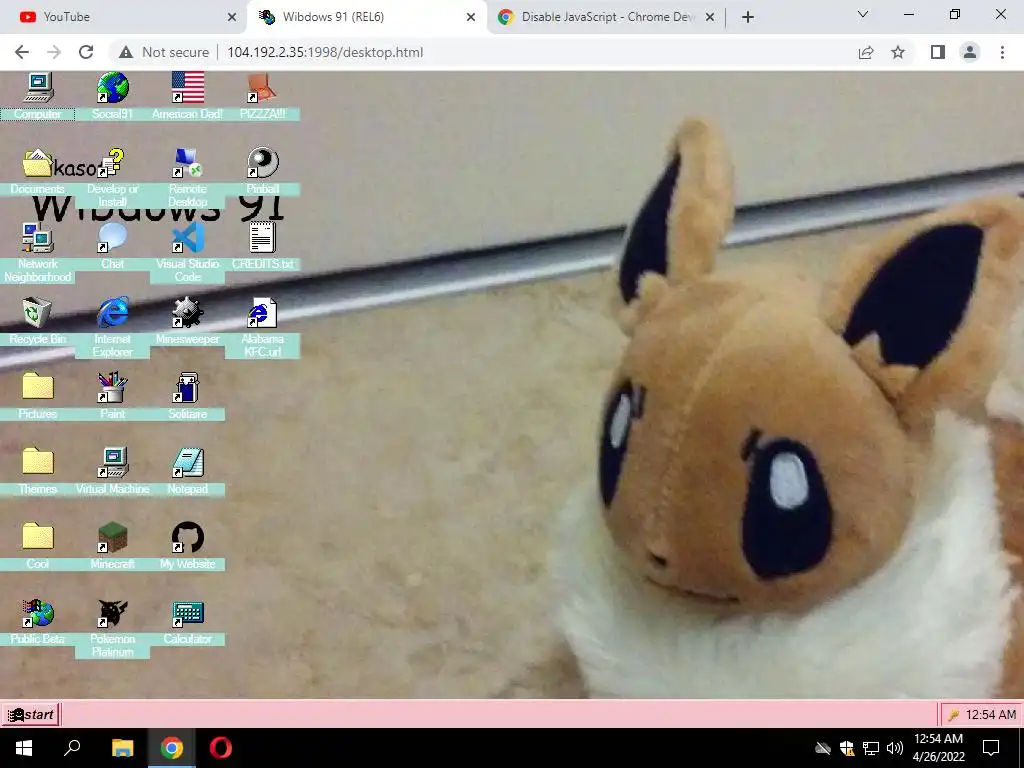
Task: Close the YouTube tab
Action: pos(232,17)
